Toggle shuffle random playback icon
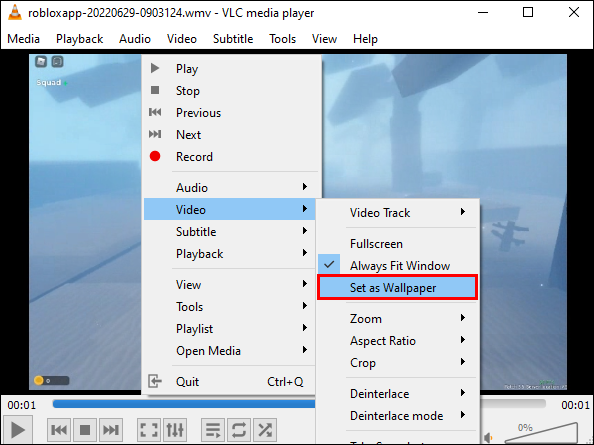Image resolution: width=594 pixels, height=445 pixels. click(x=264, y=430)
